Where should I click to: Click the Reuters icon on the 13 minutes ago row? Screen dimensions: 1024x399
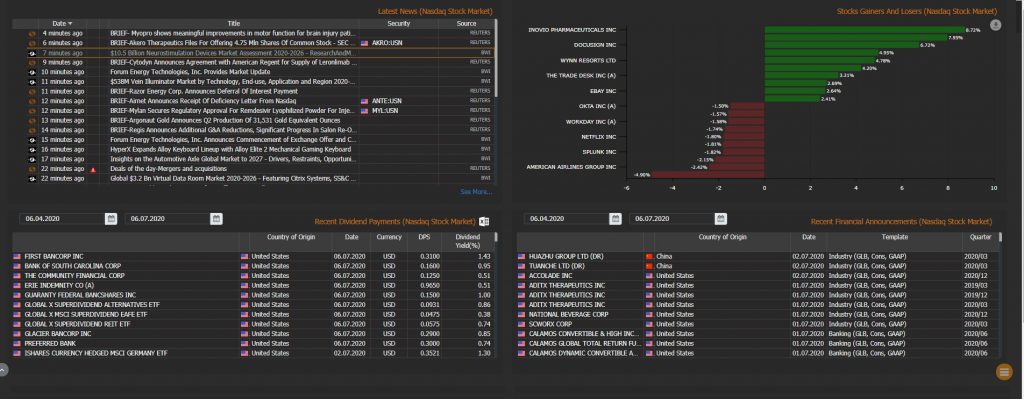[32, 121]
